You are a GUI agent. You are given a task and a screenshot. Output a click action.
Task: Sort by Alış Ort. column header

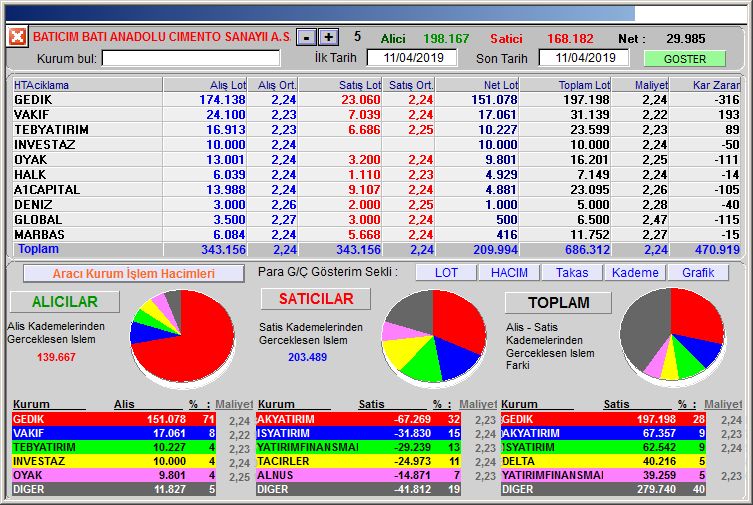(273, 85)
